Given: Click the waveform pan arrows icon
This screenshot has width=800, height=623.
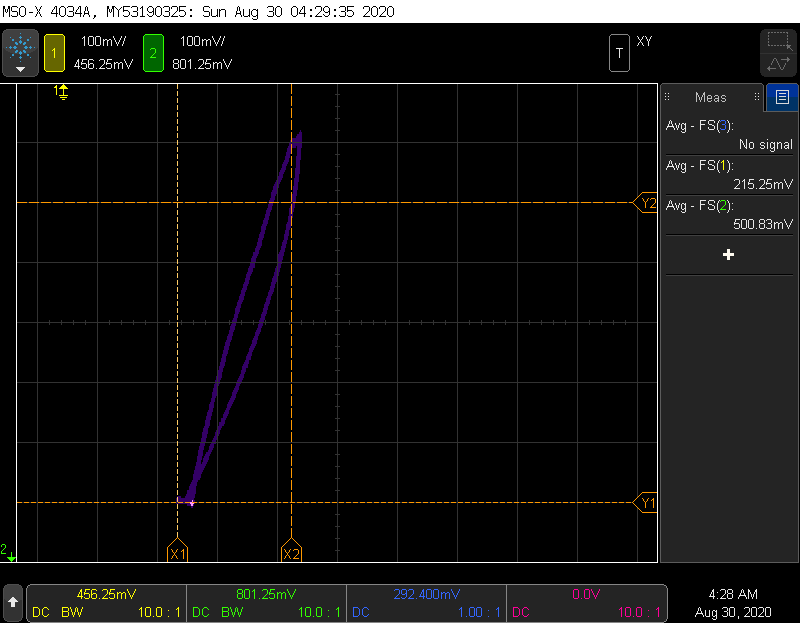Looking at the screenshot, I should coord(778,64).
